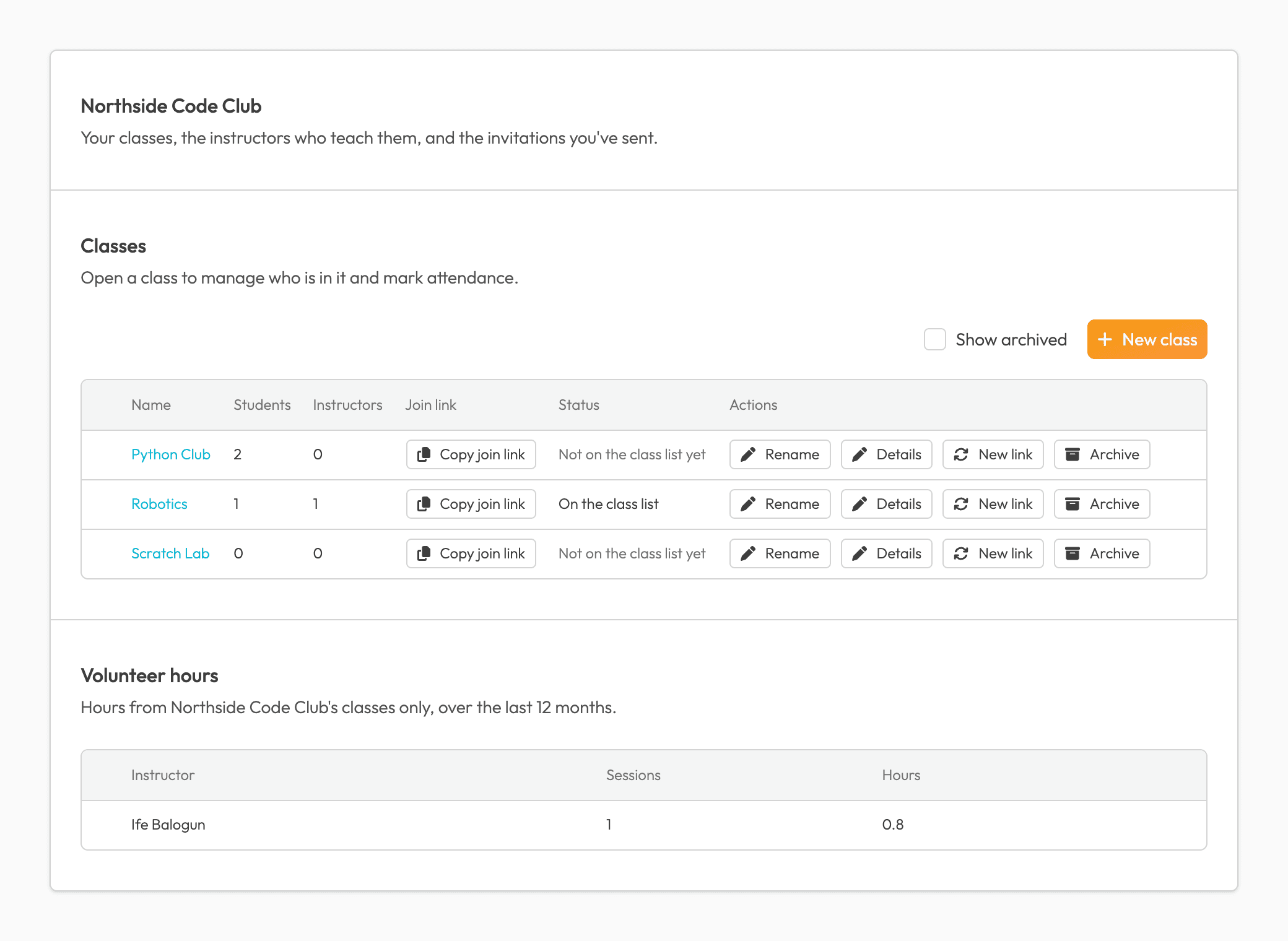Copy join link text for Scratch Lab
Image resolution: width=1288 pixels, height=941 pixels.
coord(482,553)
